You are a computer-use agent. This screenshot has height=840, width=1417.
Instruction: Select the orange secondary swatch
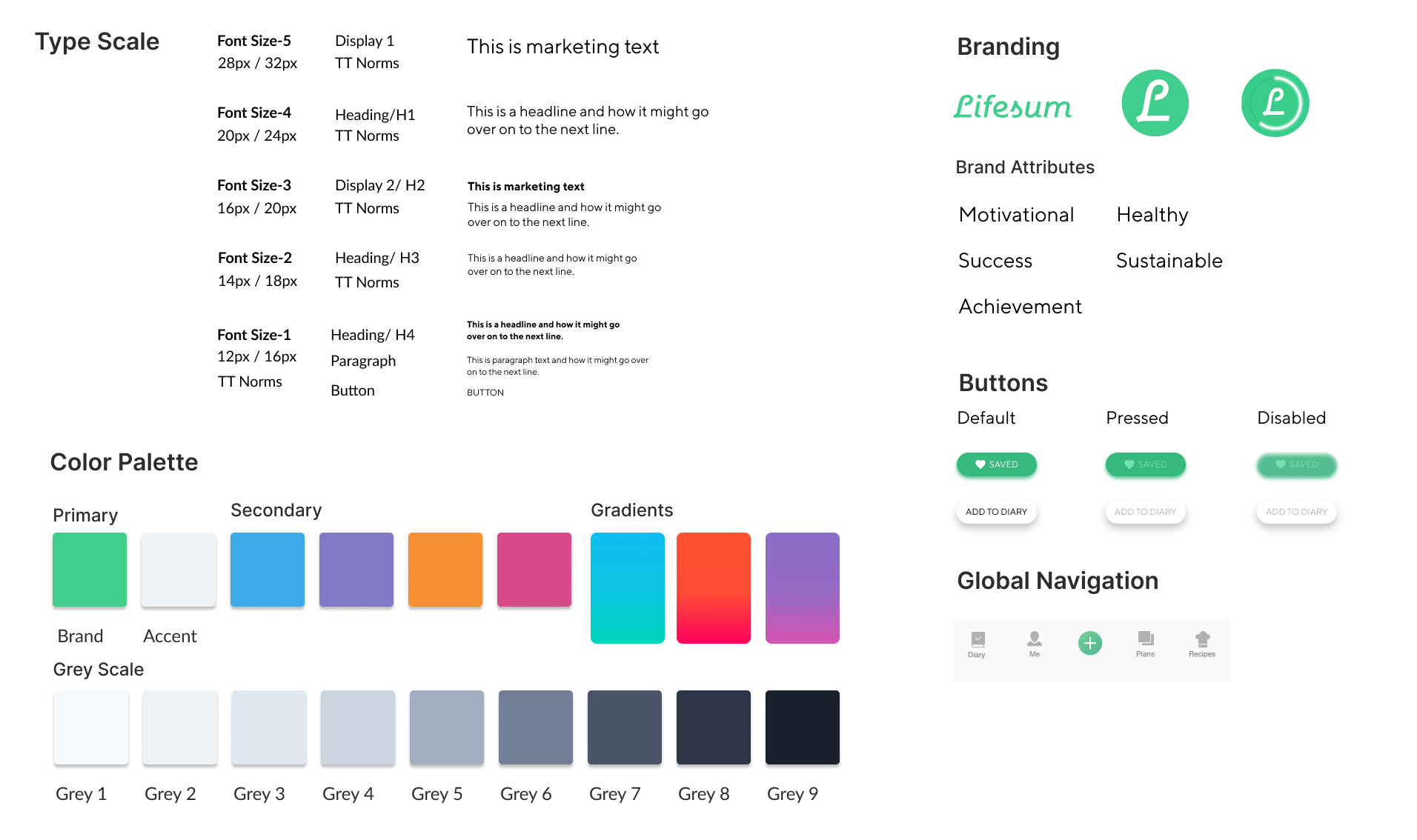point(445,570)
